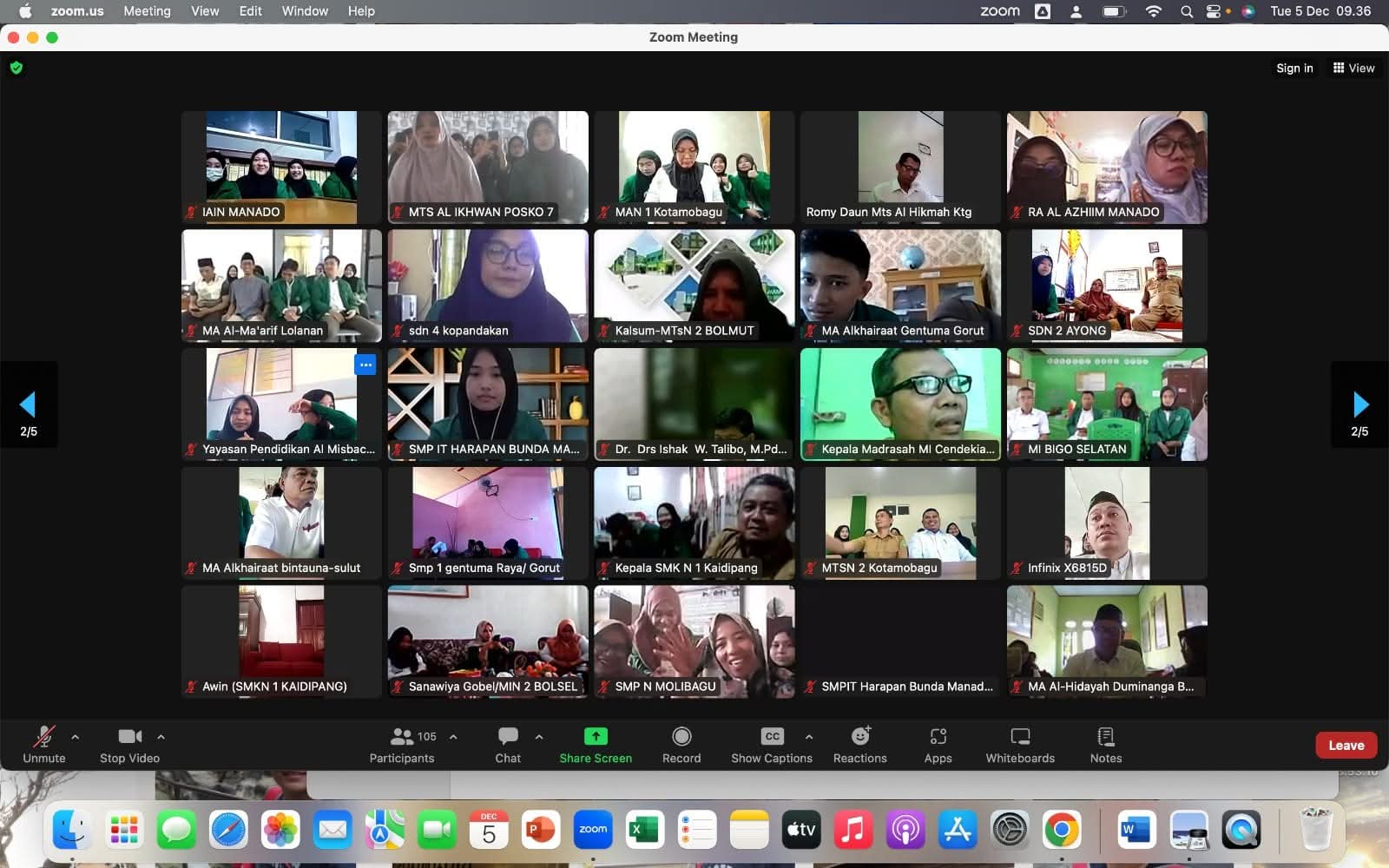Start recording with the Record button
The width and height of the screenshot is (1389, 868).
tap(681, 745)
